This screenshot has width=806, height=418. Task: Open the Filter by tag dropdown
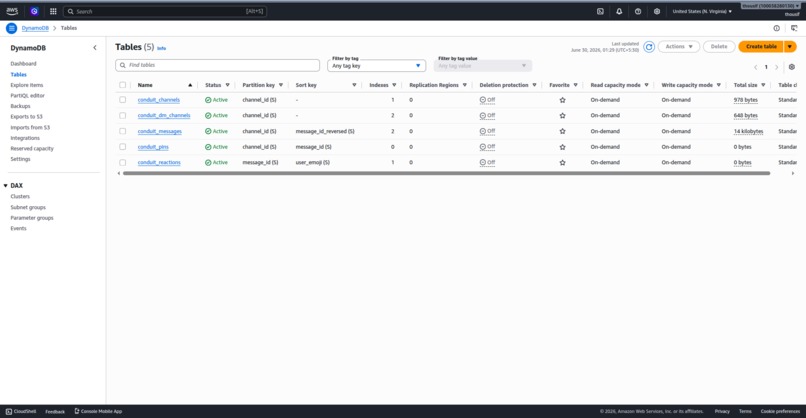point(376,66)
